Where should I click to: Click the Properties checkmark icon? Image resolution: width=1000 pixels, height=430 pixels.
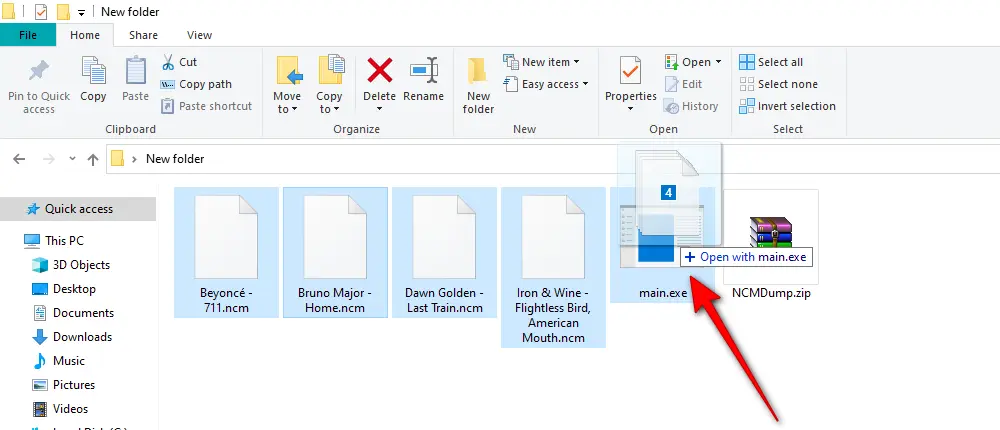click(630, 71)
